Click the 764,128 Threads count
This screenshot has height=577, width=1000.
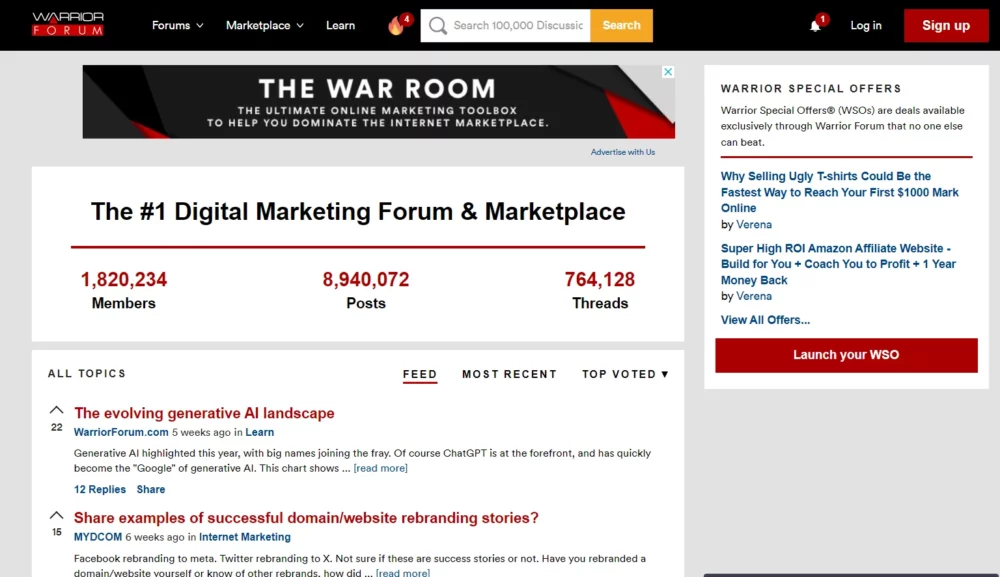point(599,279)
